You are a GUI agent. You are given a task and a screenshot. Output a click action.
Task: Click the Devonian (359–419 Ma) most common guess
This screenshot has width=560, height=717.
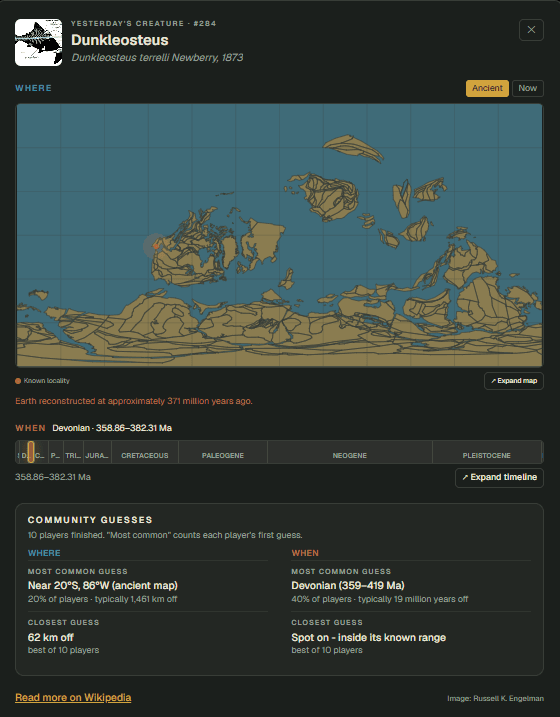pyautogui.click(x=348, y=585)
